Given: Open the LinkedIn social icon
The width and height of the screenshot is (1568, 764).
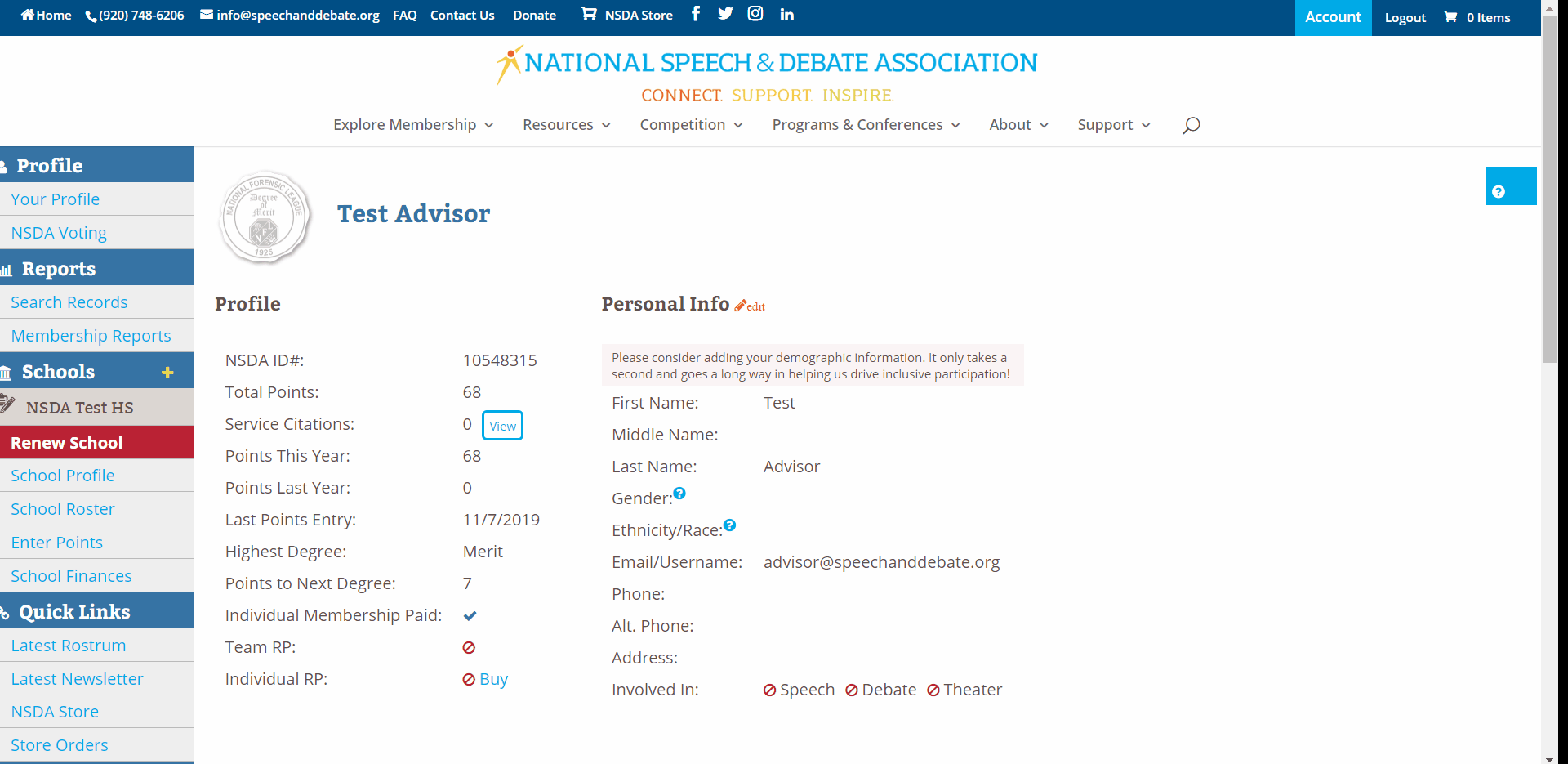Looking at the screenshot, I should (x=786, y=15).
